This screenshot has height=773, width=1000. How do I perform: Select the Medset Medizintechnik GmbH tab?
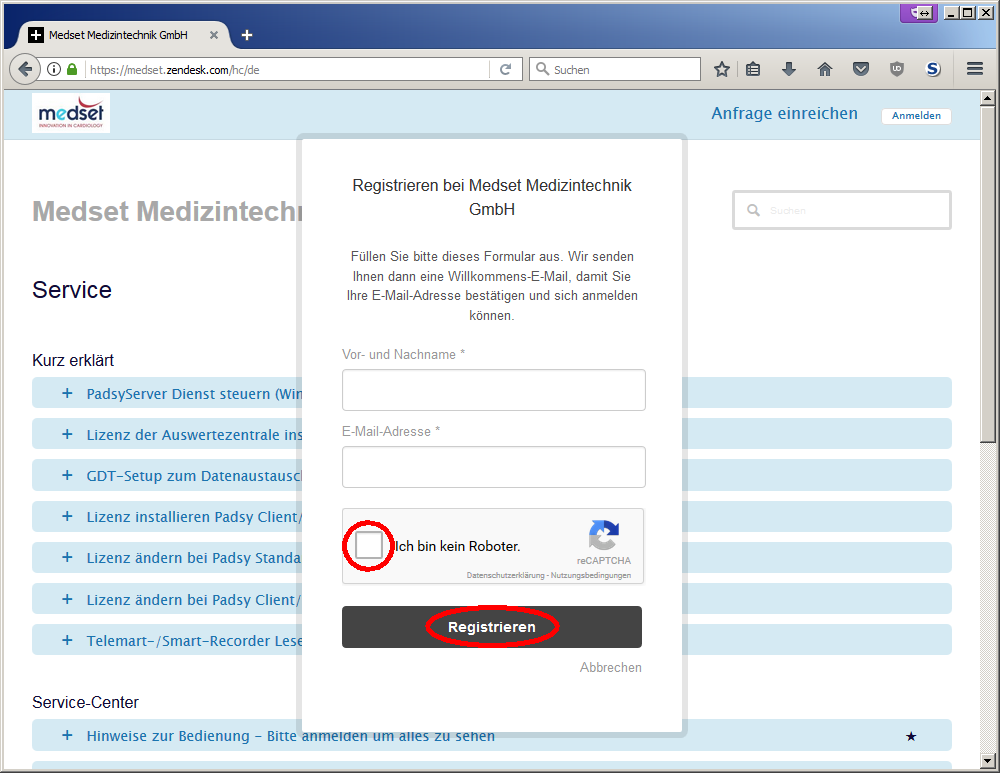pyautogui.click(x=118, y=35)
